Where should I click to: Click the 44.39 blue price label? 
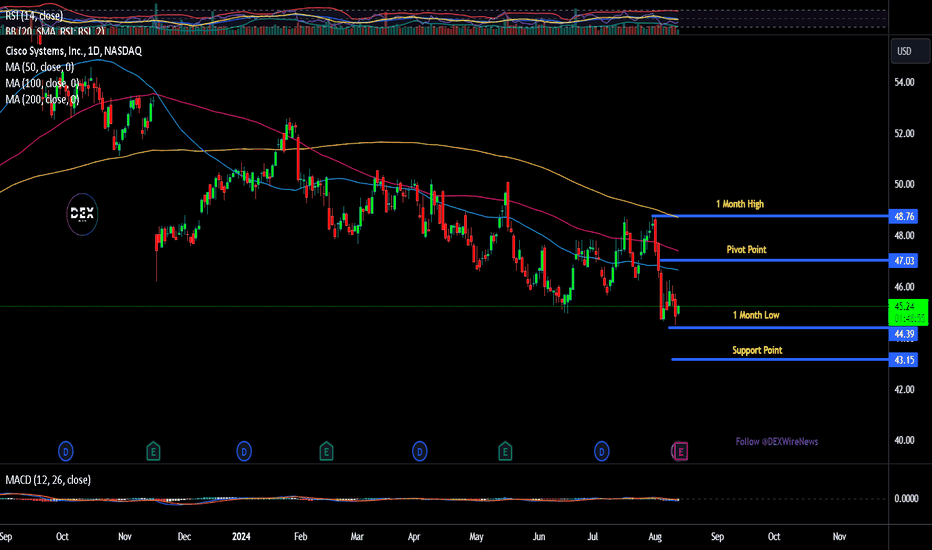click(903, 334)
